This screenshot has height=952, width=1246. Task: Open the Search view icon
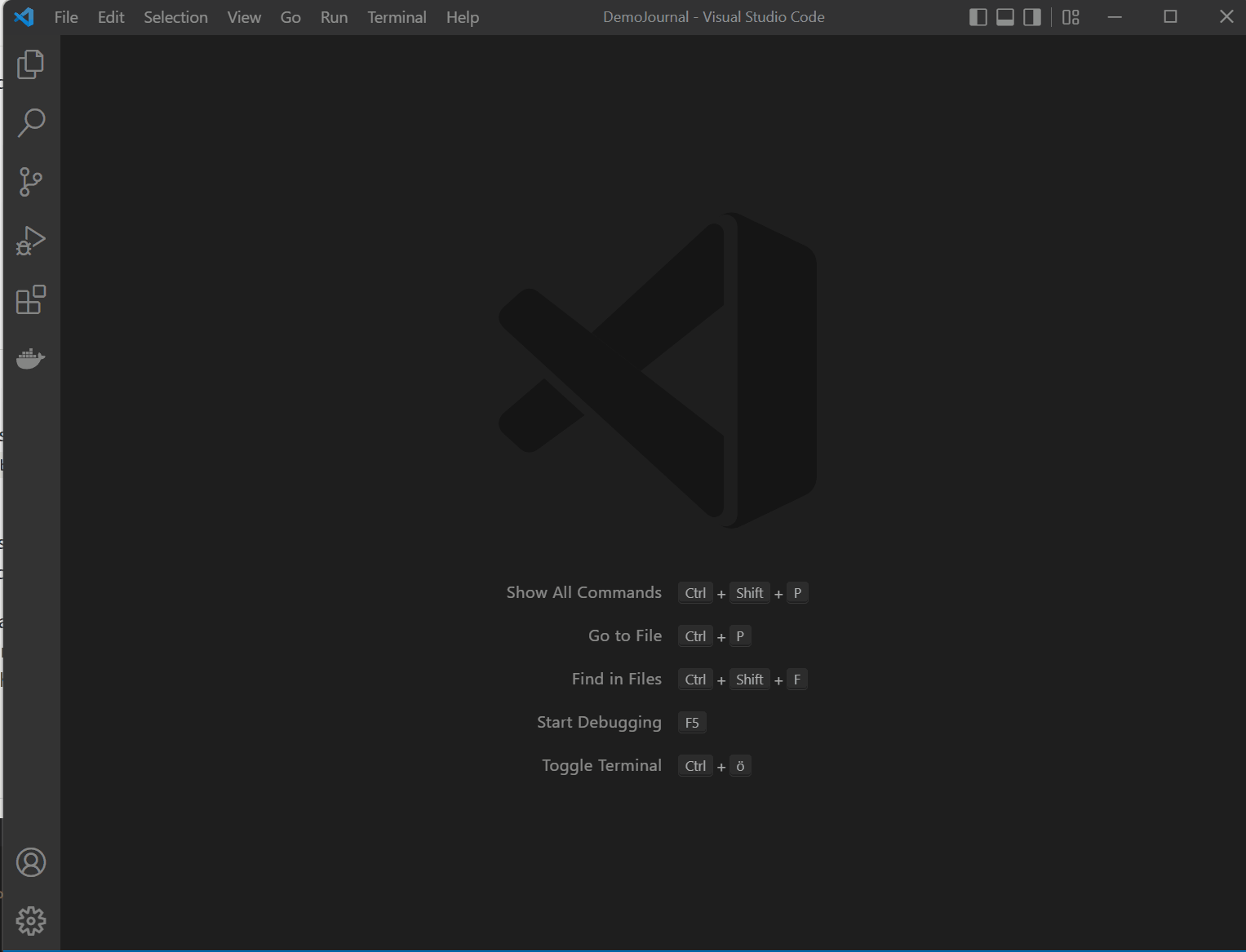point(31,123)
